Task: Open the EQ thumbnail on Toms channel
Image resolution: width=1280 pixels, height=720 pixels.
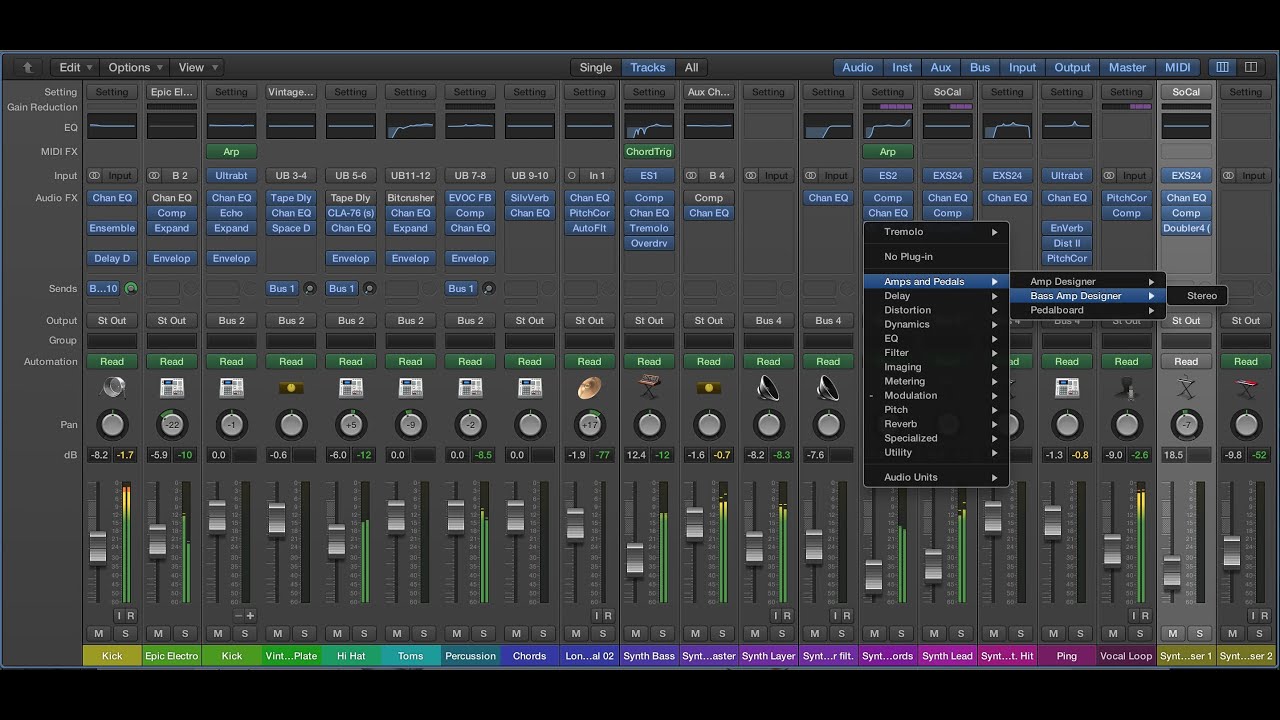Action: (410, 128)
